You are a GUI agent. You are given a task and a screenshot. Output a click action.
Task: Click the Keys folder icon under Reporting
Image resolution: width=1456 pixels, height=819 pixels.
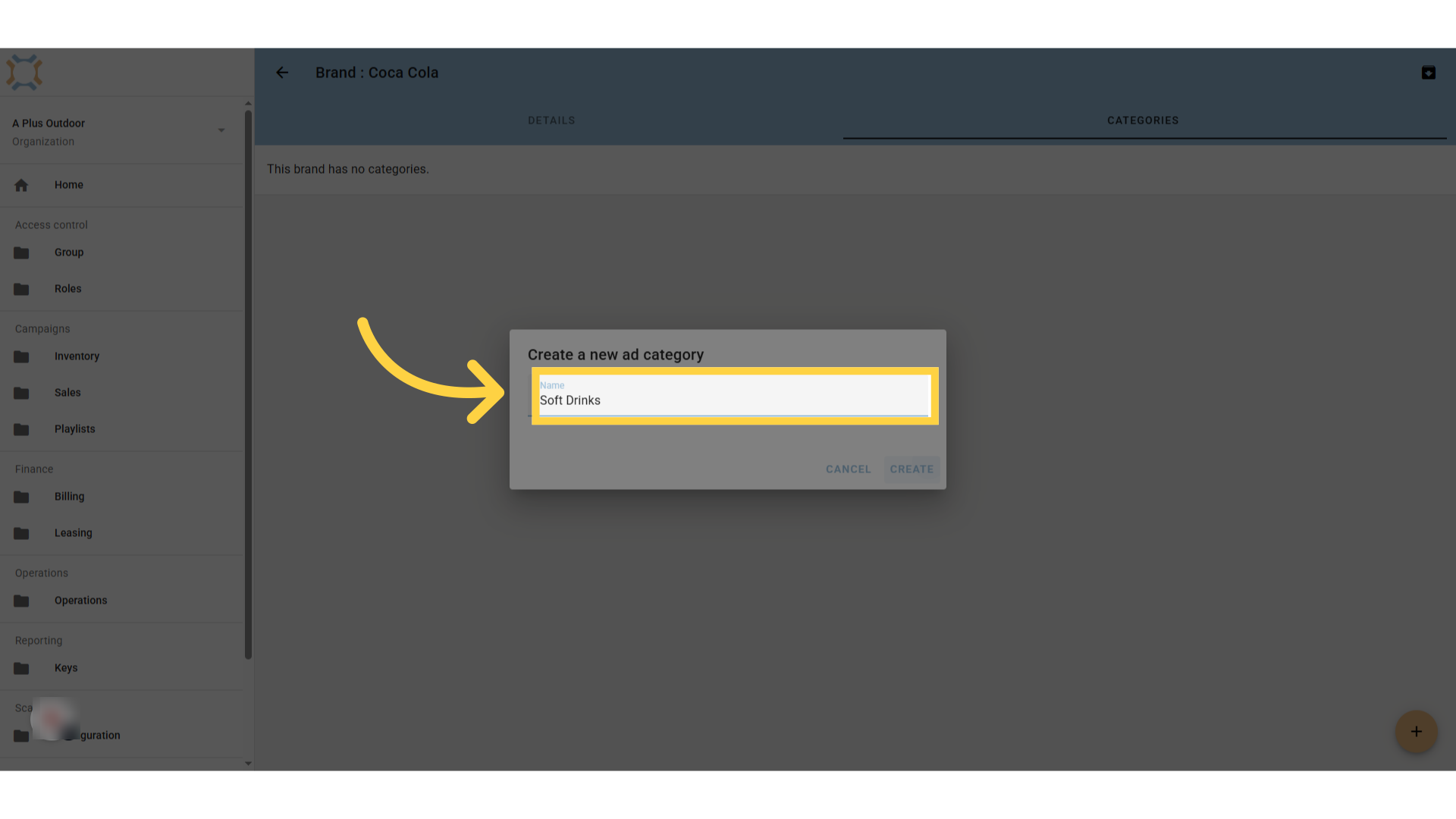click(x=21, y=668)
